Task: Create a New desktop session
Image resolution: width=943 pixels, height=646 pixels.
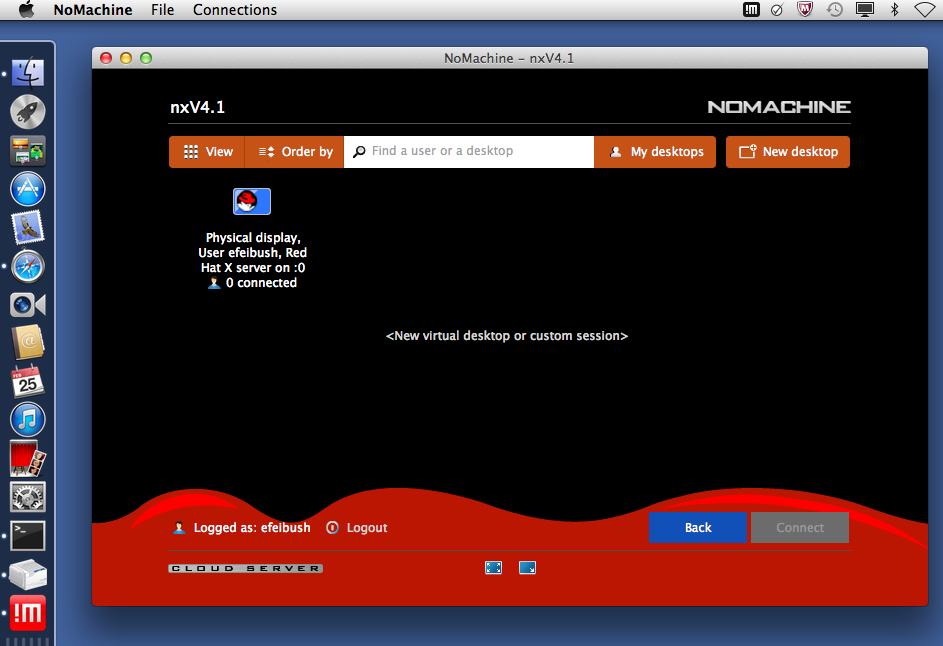Action: pyautogui.click(x=788, y=152)
